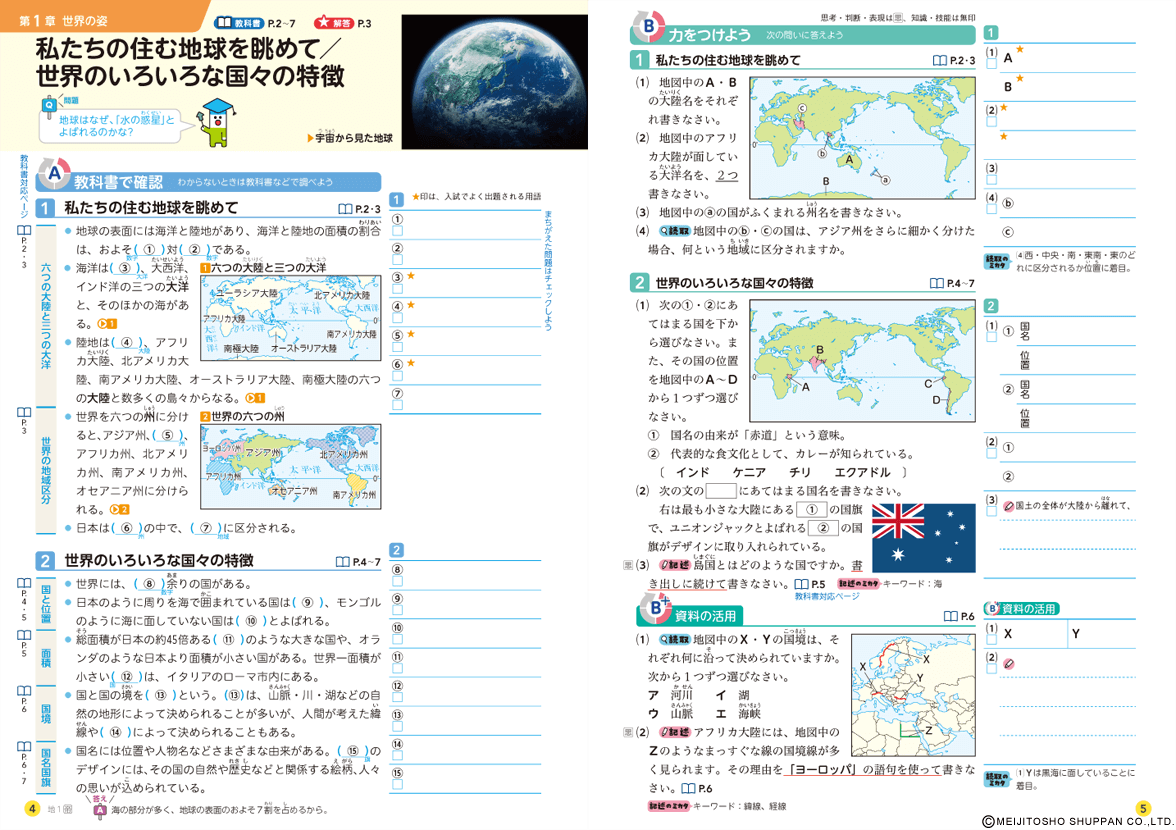Image resolution: width=1176 pixels, height=830 pixels.
Task: Select sidebar label 国名国旗
Action: 46,767
